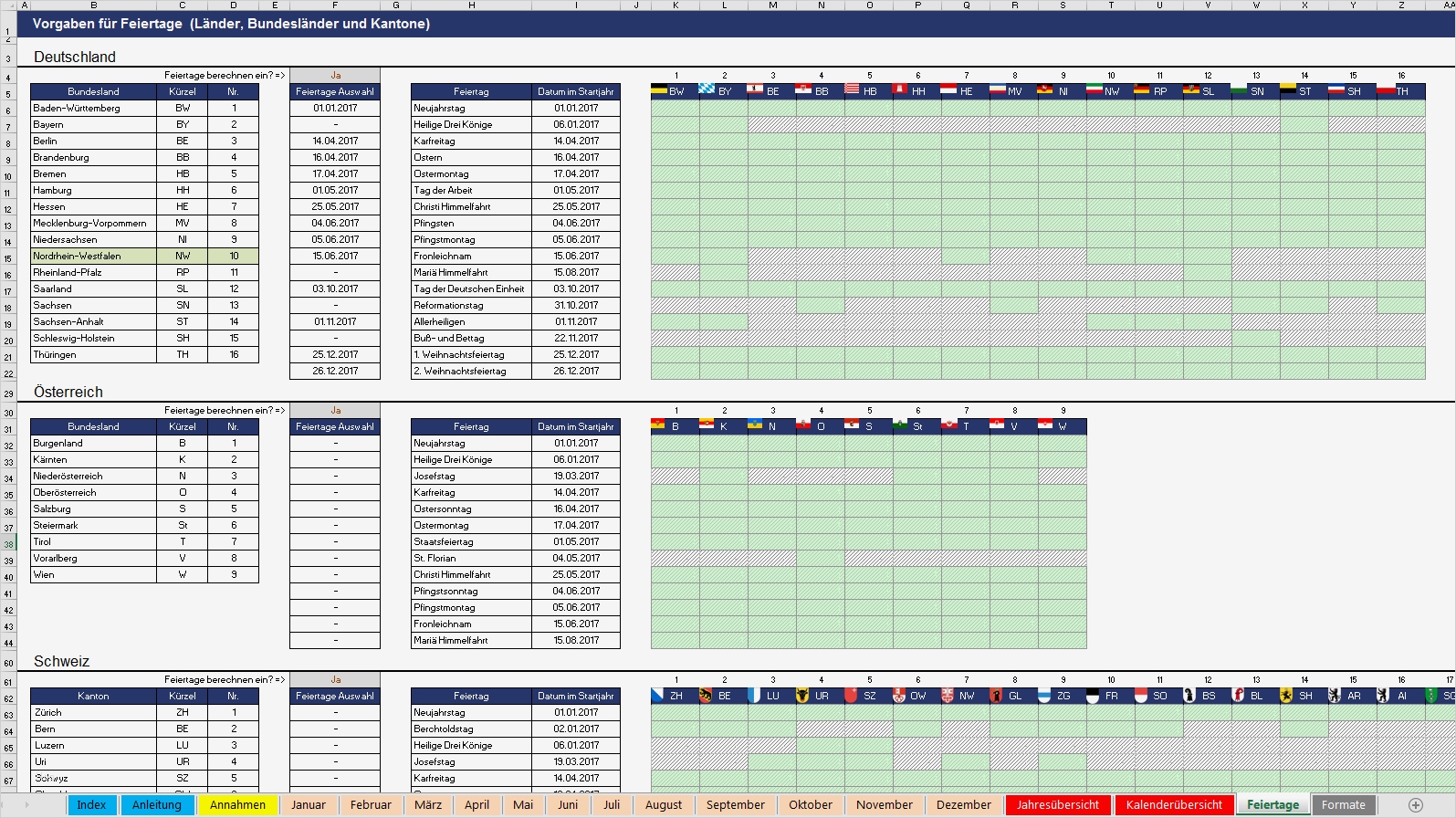Click the Sachsen SN flag icon
Viewport: 1456px width, 818px height.
1239,89
